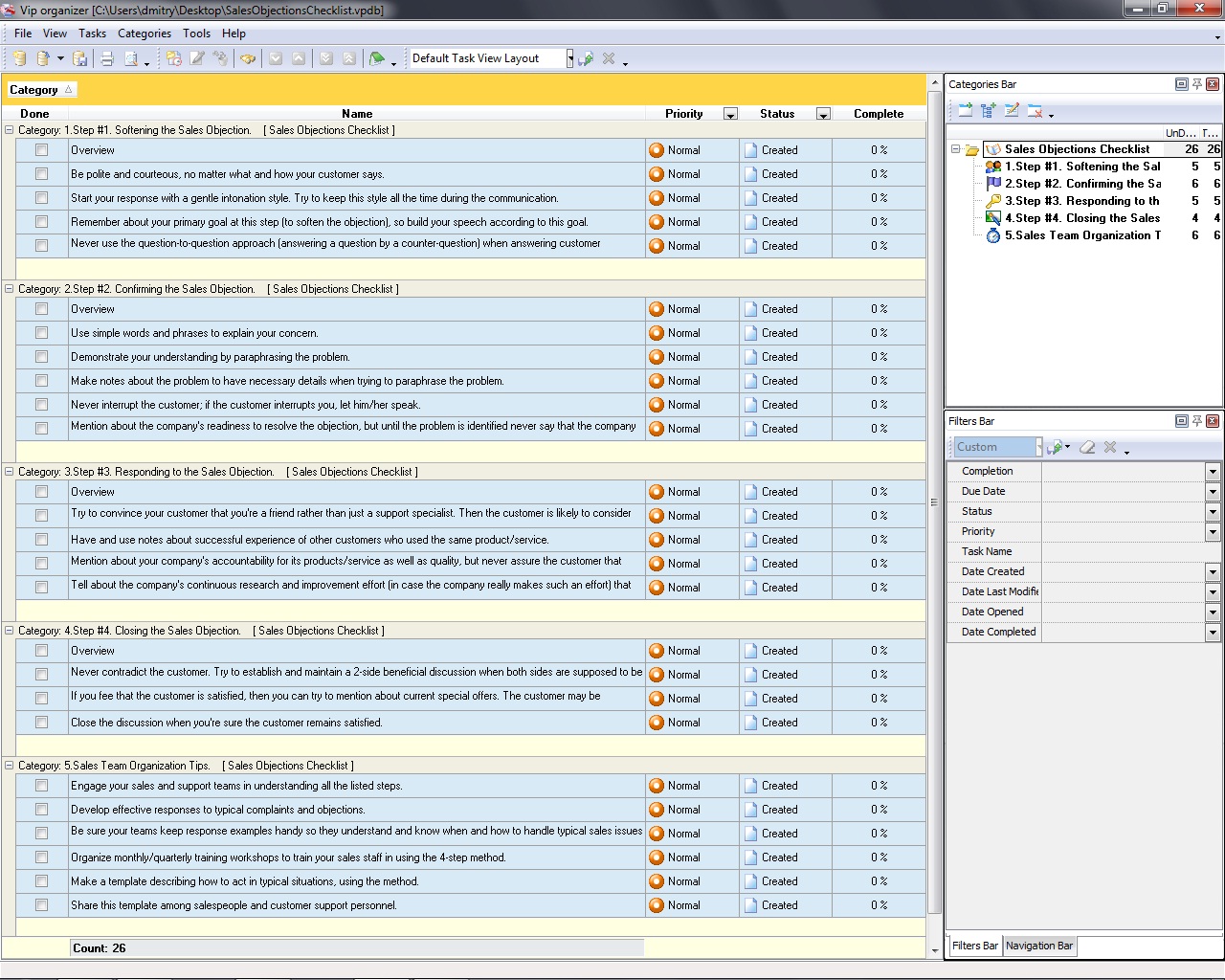Click the binoculars search icon
Screen dimensions: 1225x980
pyautogui.click(x=248, y=58)
